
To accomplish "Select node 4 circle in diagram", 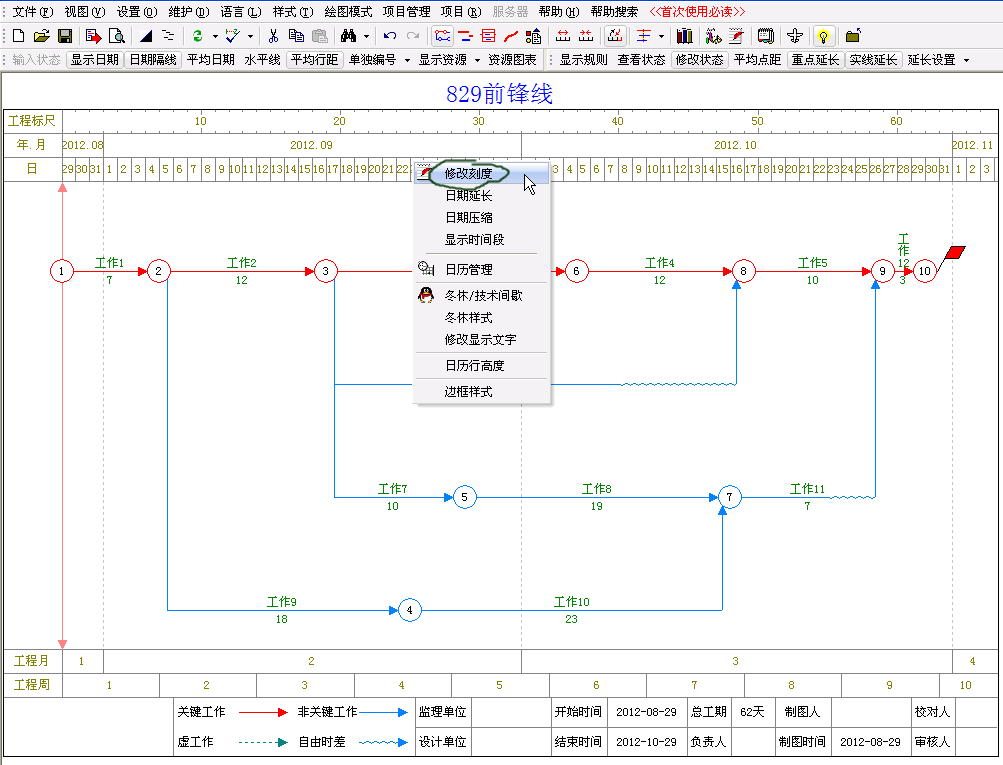I will 409,610.
